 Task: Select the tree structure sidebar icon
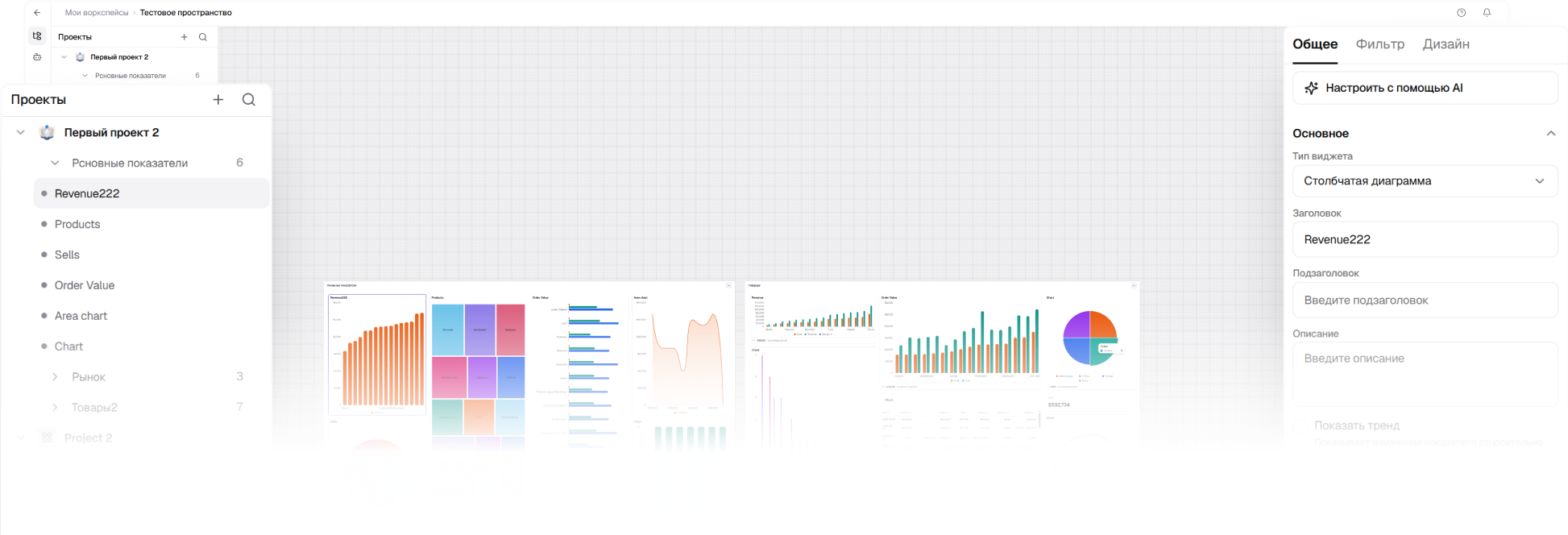click(37, 36)
